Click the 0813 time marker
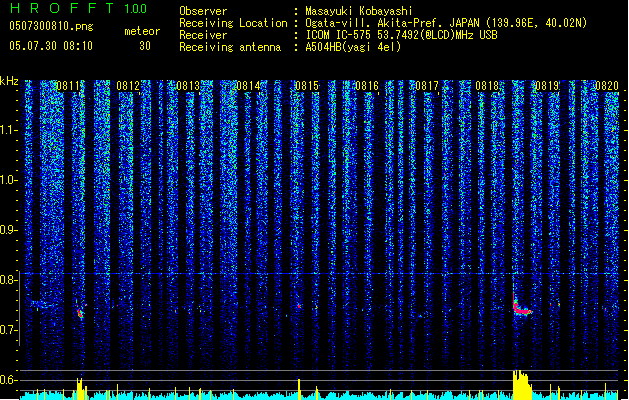Screen dimensions: 629x400 [188, 86]
